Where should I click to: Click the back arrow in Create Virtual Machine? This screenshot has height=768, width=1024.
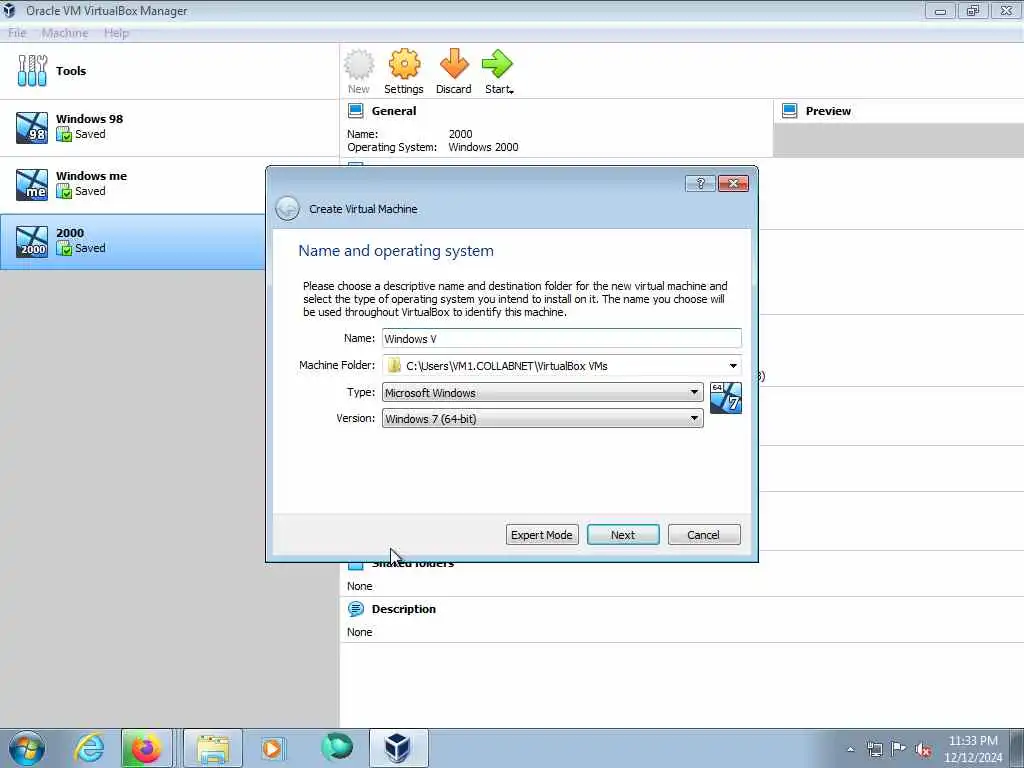click(287, 208)
